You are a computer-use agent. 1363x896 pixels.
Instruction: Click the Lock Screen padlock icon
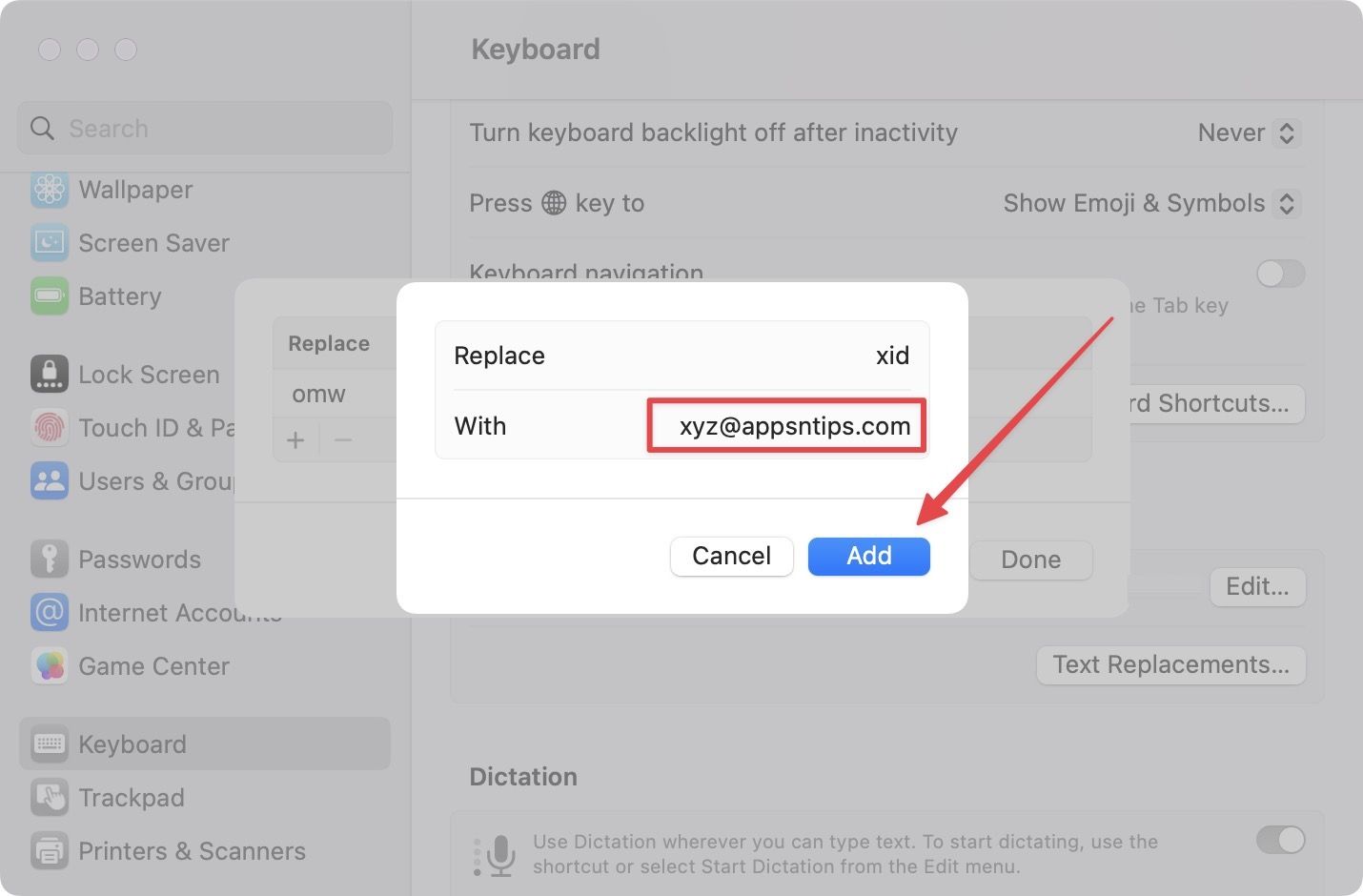point(49,375)
